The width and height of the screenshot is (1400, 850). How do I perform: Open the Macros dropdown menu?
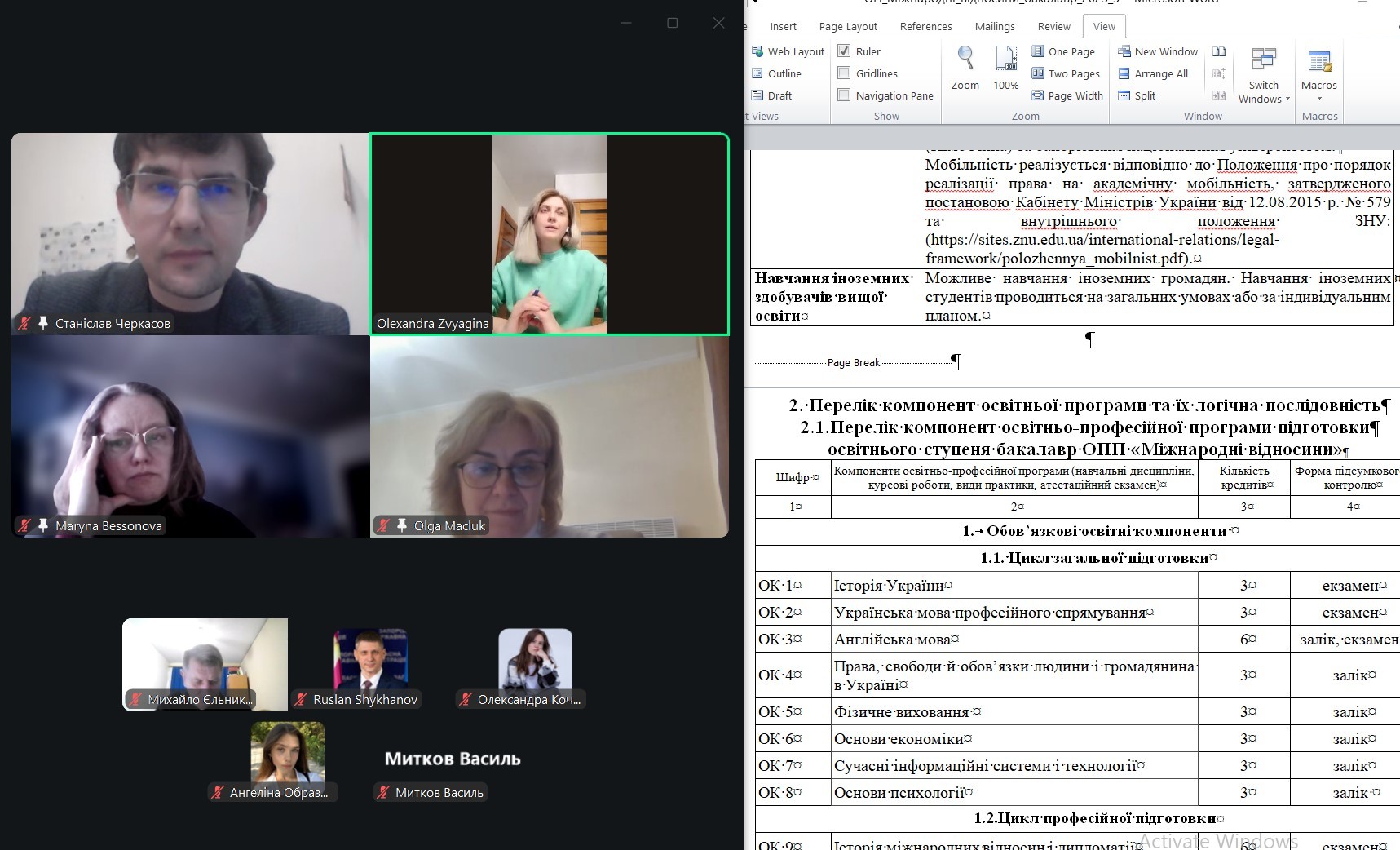(x=1319, y=91)
